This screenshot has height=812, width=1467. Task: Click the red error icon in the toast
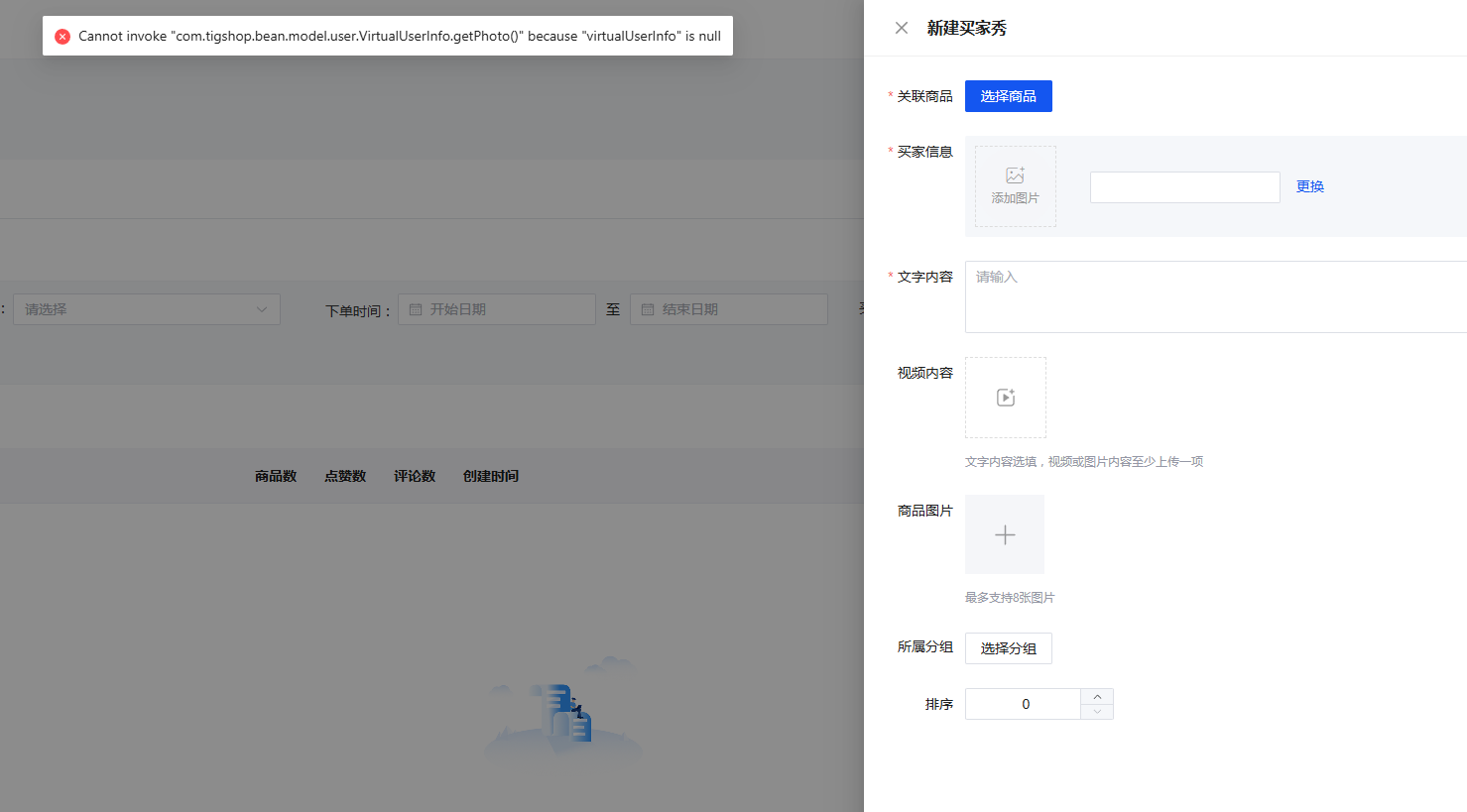62,37
